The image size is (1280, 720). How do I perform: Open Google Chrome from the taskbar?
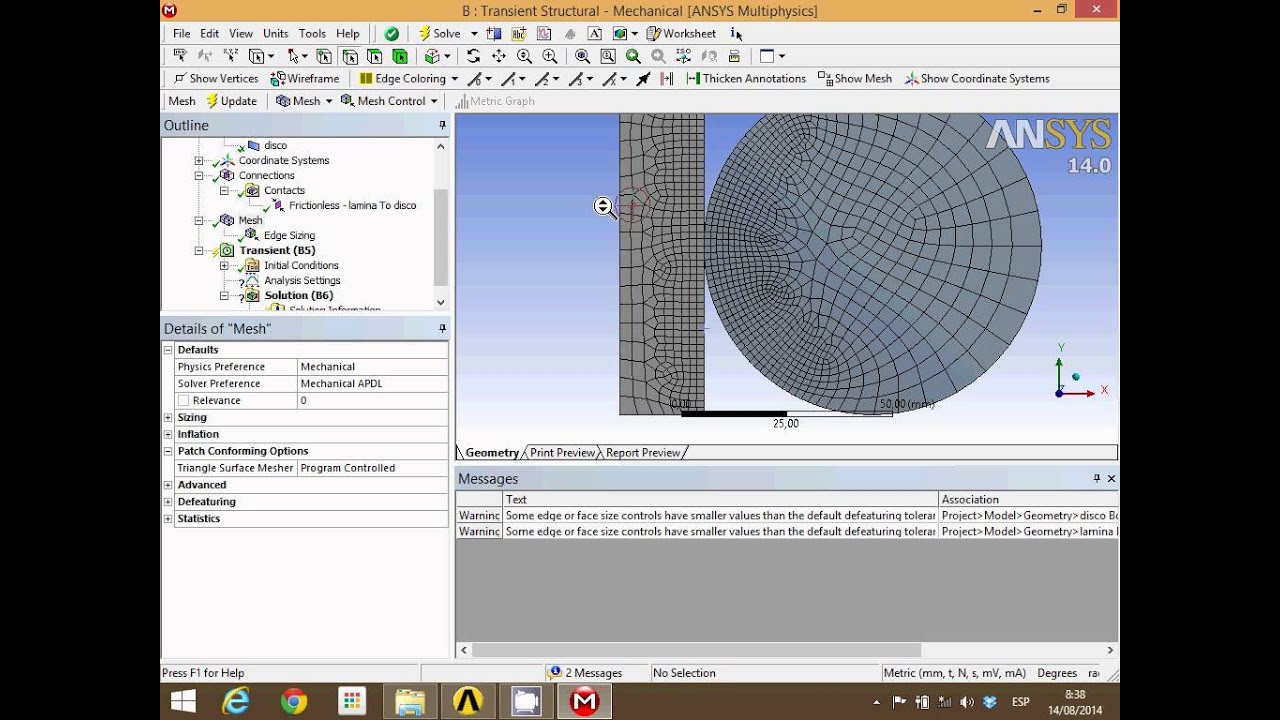(x=293, y=701)
